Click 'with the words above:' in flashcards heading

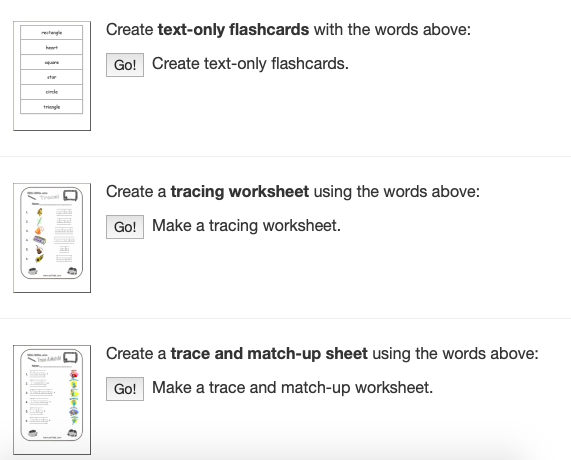(392, 30)
